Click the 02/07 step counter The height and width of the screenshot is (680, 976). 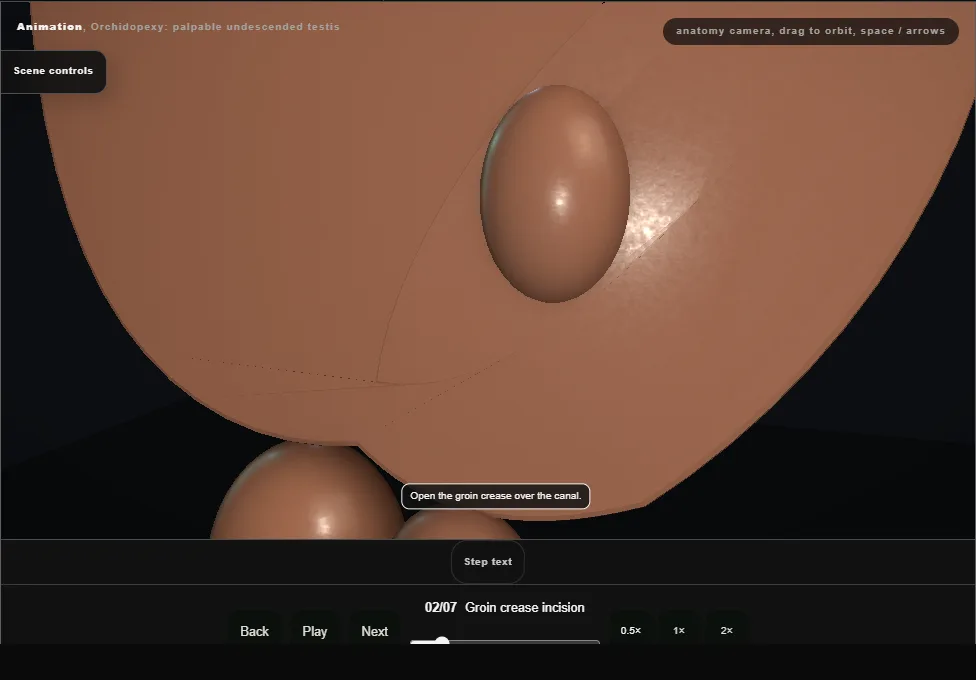[441, 607]
